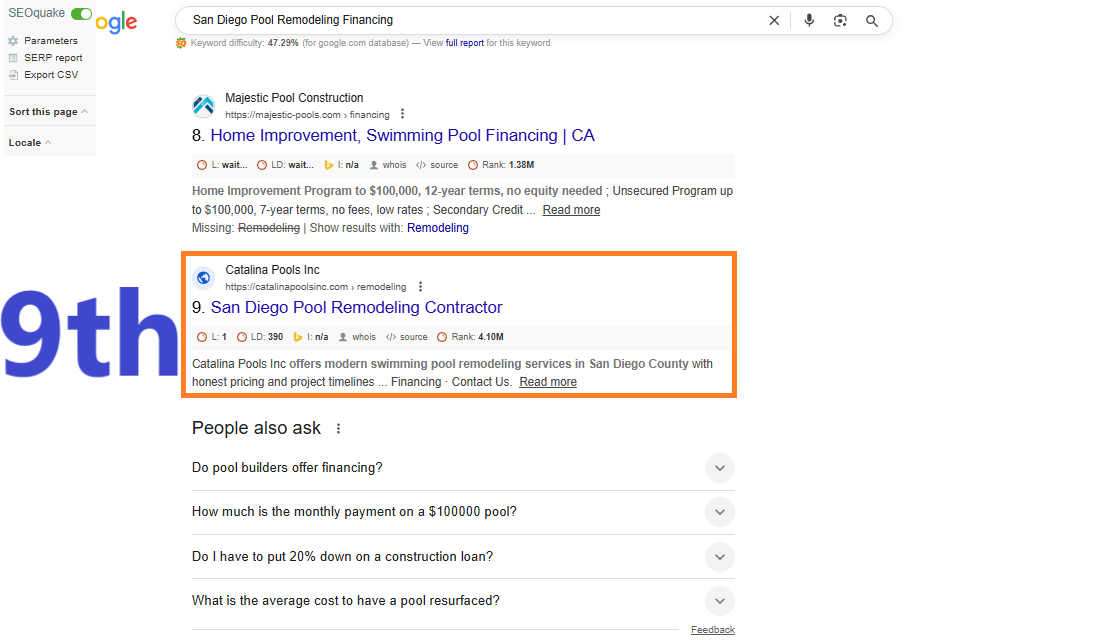
Task: Start voice search with microphone icon
Action: [809, 20]
